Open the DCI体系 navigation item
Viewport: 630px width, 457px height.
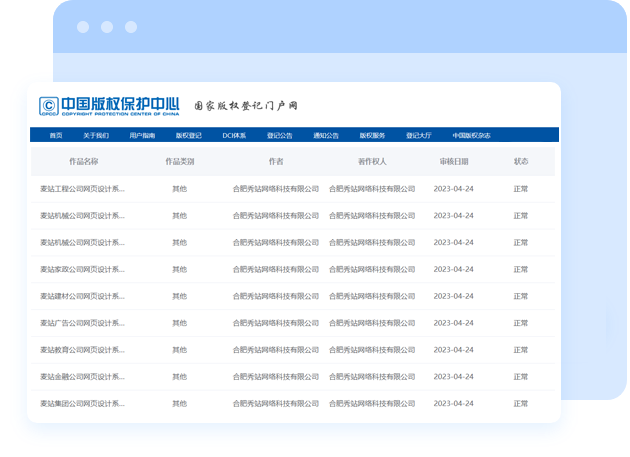(234, 135)
